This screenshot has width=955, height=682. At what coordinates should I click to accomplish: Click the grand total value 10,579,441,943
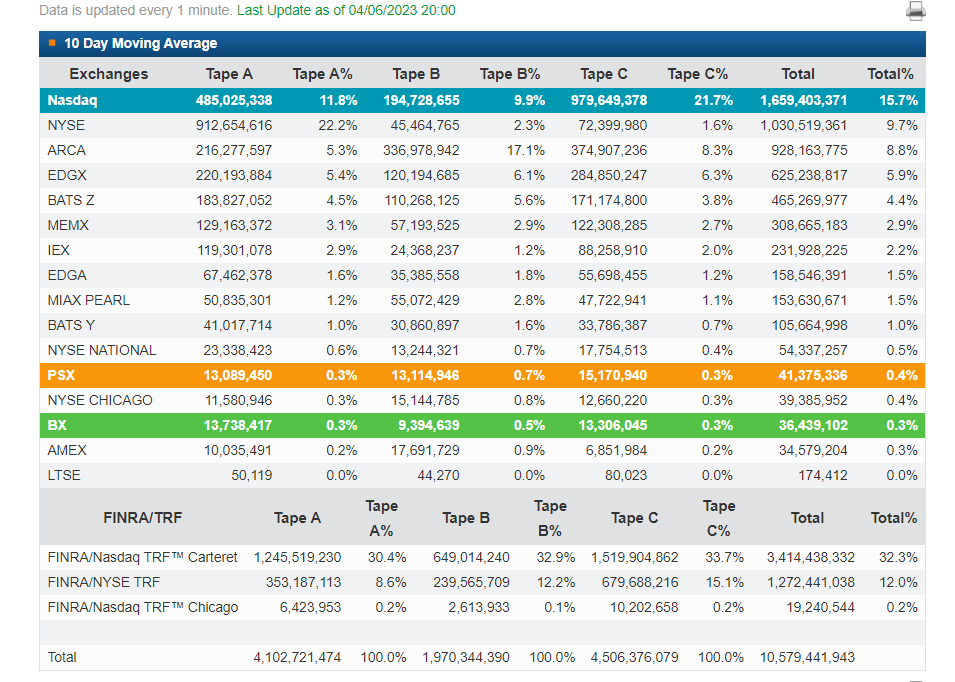[x=807, y=657]
